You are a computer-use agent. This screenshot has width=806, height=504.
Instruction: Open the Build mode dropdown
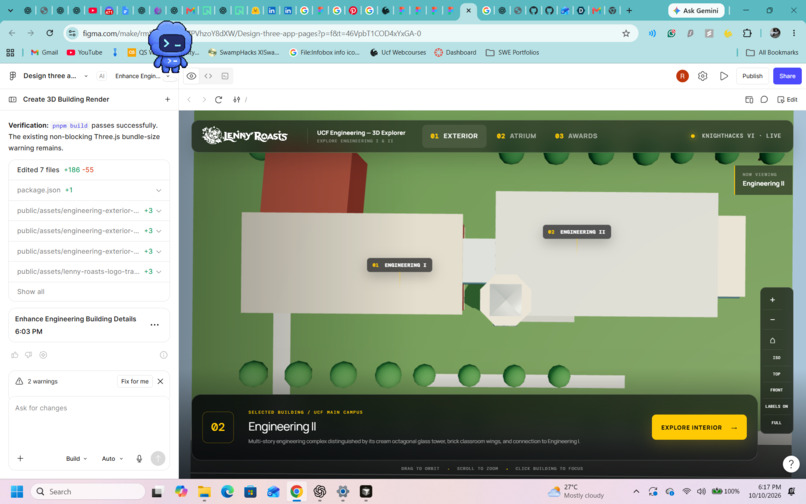coord(76,459)
